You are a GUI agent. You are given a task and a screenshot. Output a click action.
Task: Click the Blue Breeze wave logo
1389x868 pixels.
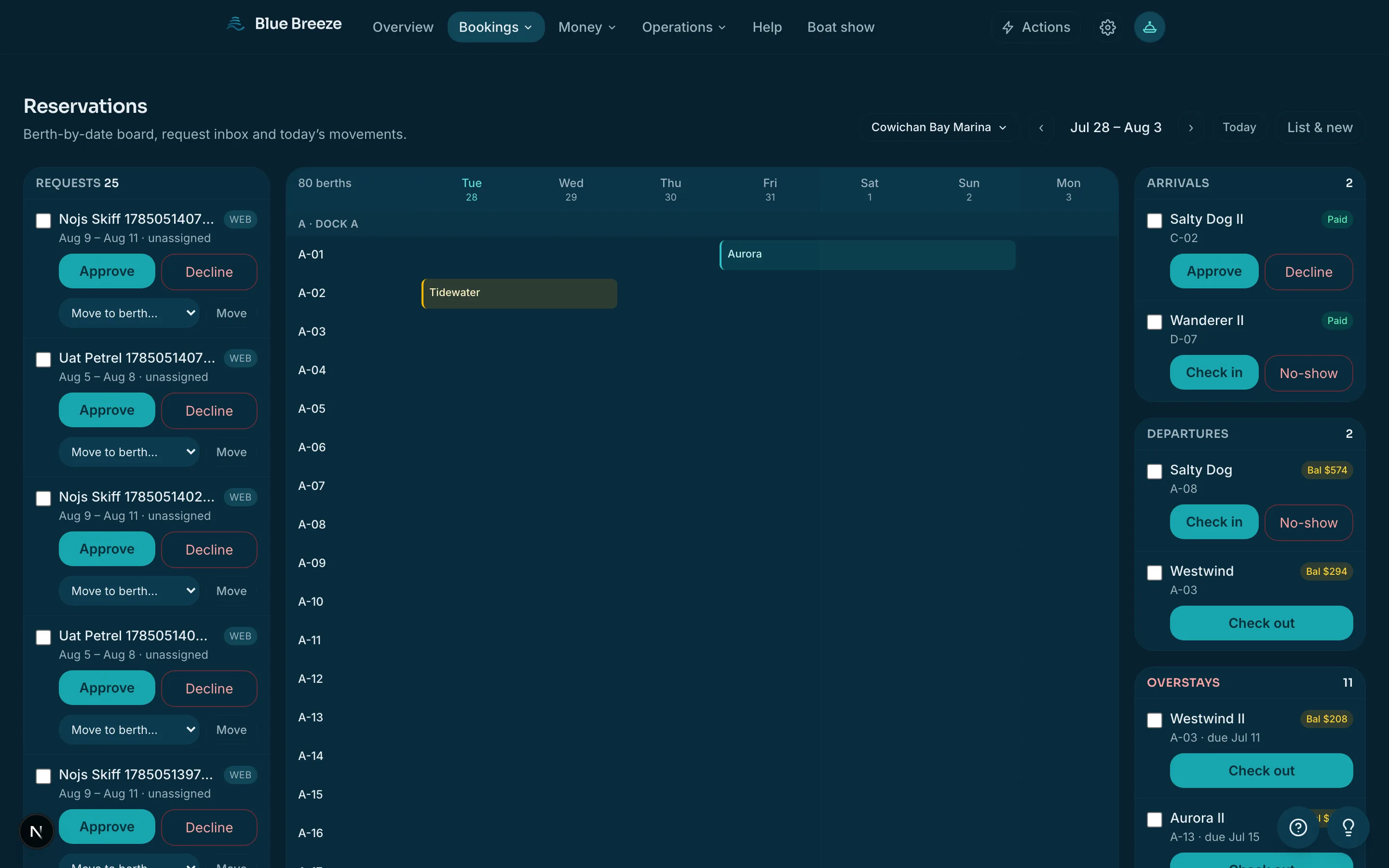coord(235,24)
